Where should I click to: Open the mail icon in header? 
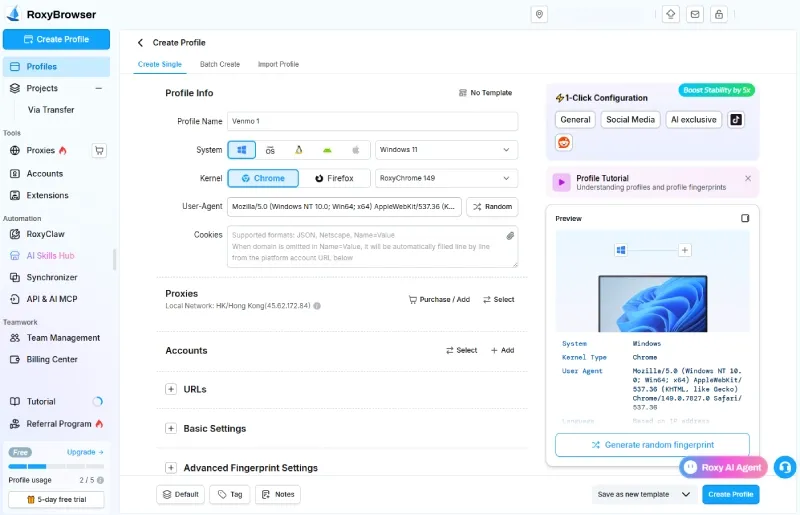(695, 14)
